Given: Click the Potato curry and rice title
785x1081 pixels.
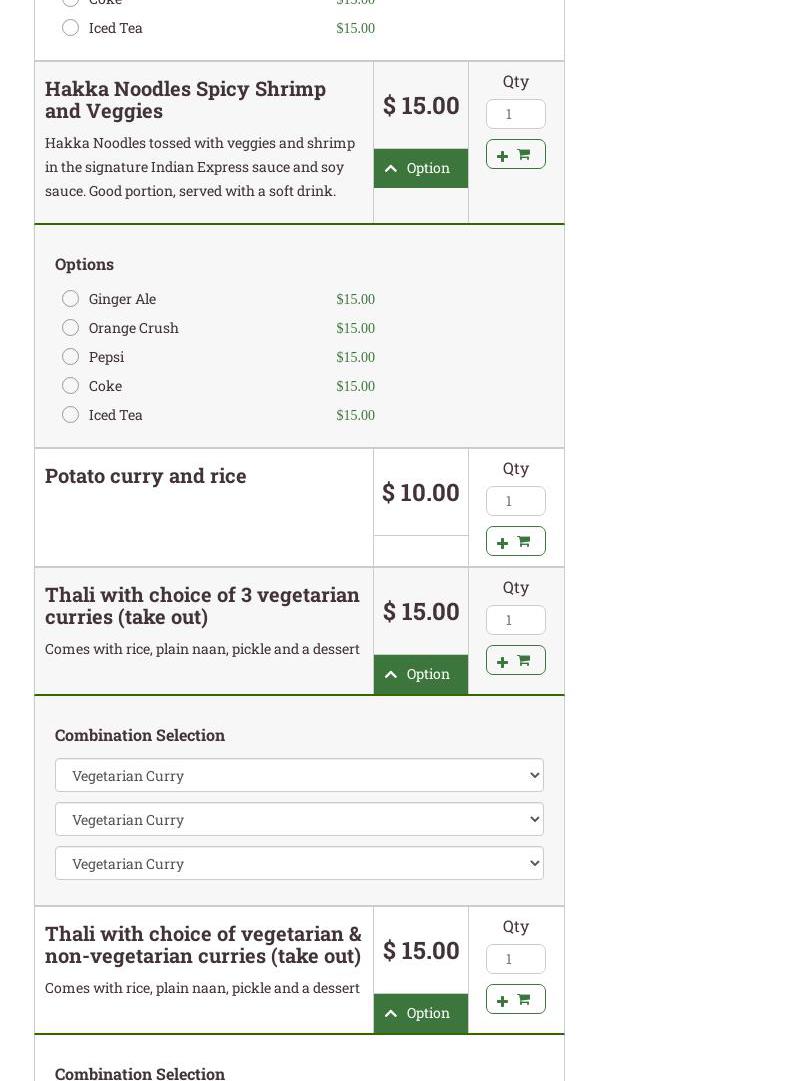Looking at the screenshot, I should 146,476.
